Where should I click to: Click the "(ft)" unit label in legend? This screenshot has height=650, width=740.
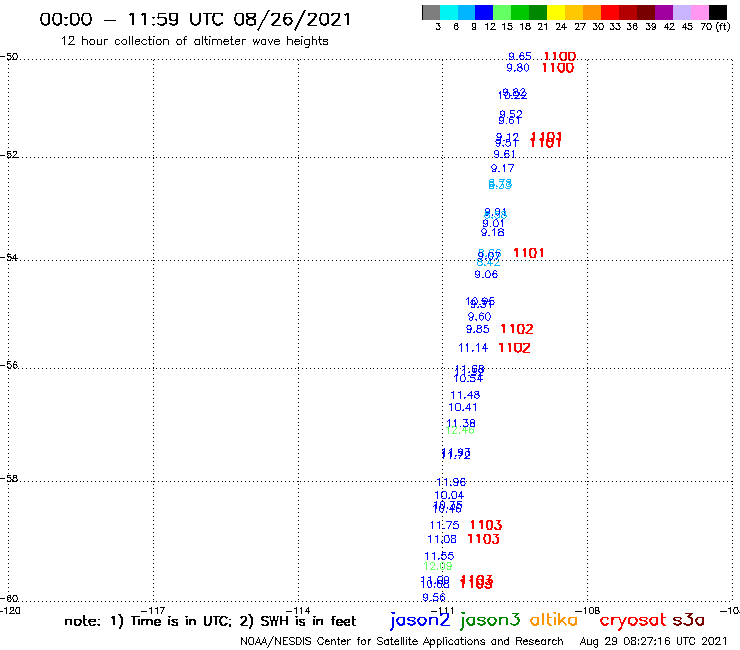(x=723, y=26)
